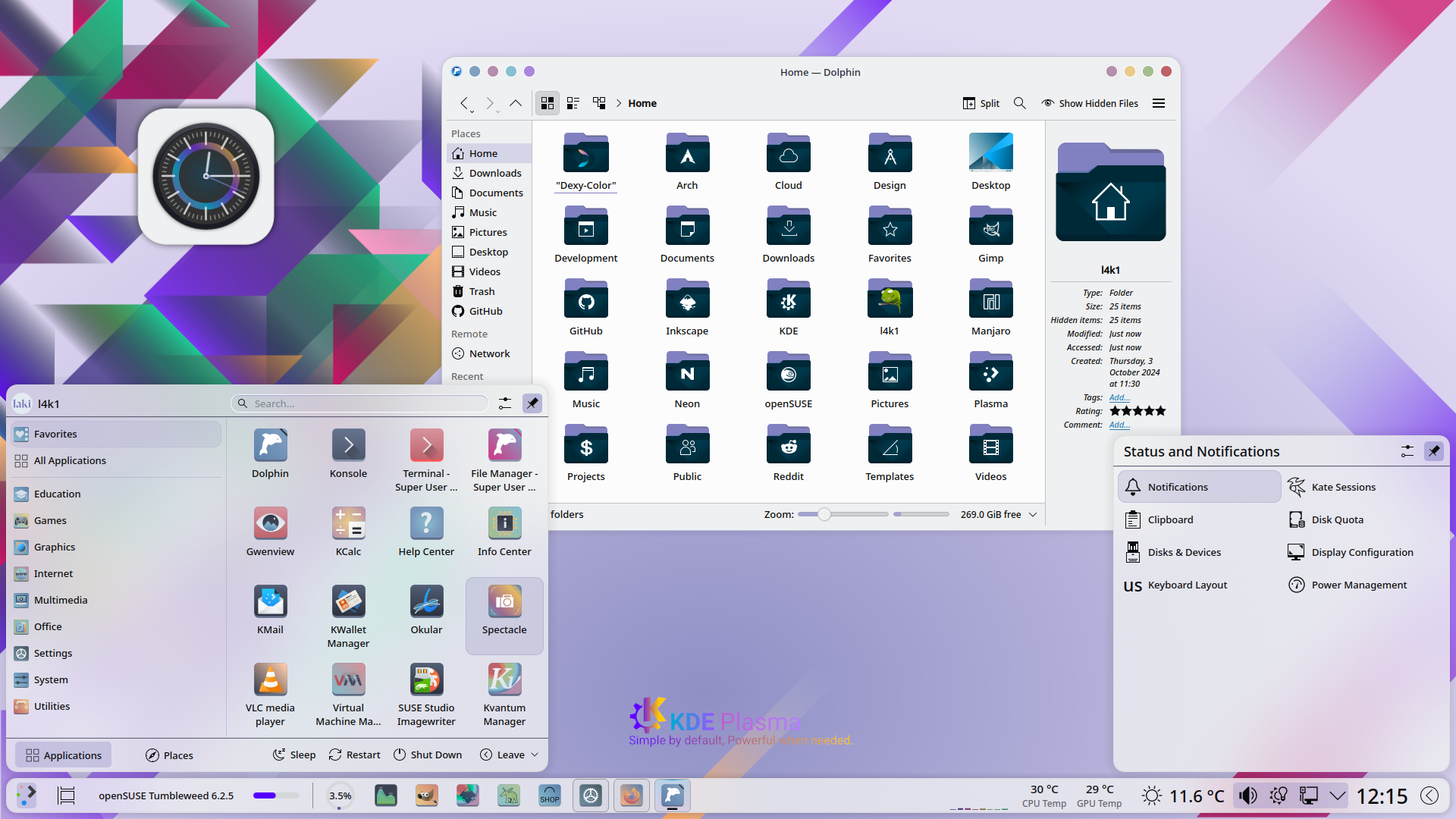Open the Gimp folder
The image size is (1456, 819).
(991, 234)
